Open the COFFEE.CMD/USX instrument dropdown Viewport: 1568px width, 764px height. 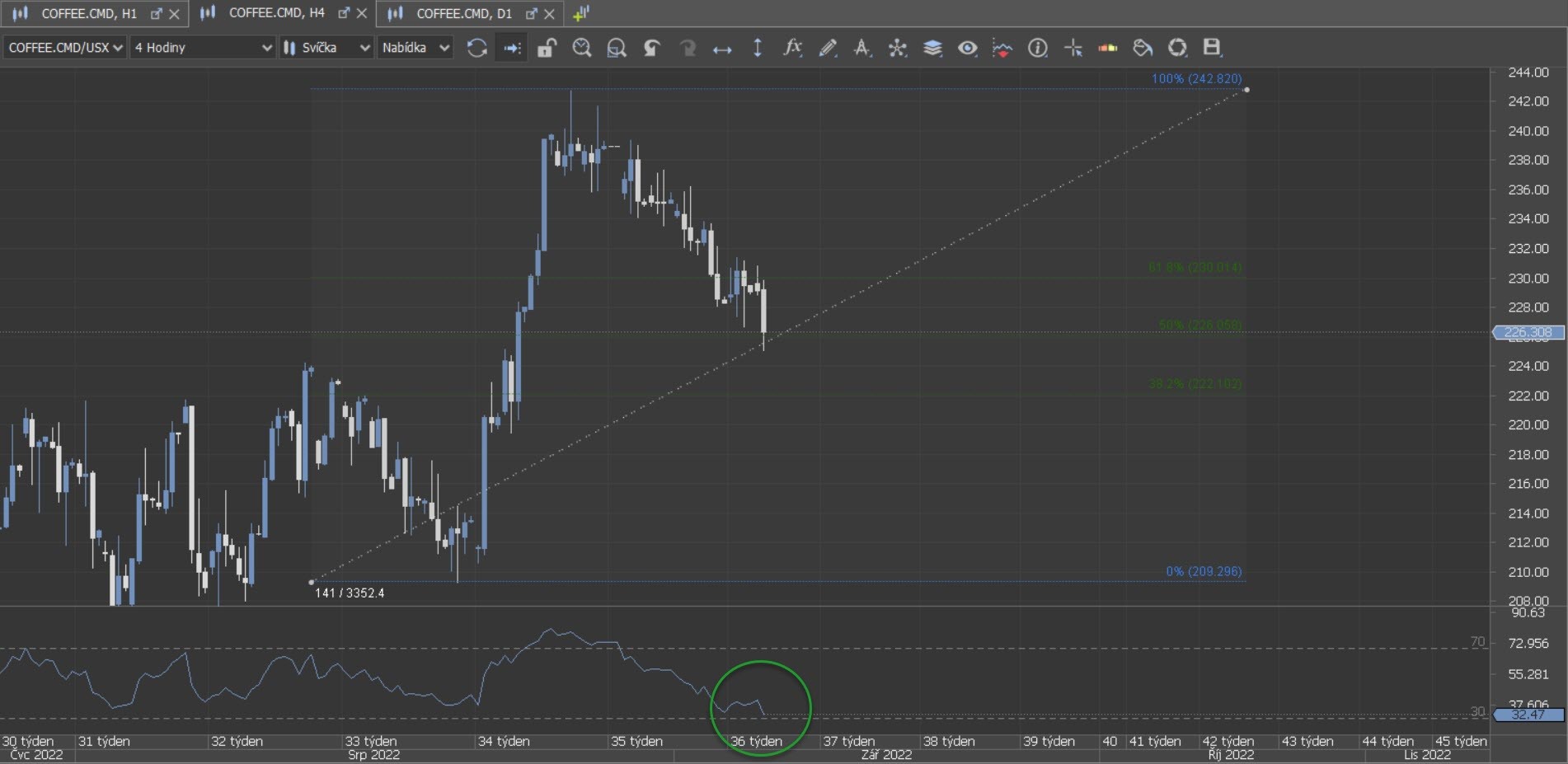pyautogui.click(x=64, y=48)
